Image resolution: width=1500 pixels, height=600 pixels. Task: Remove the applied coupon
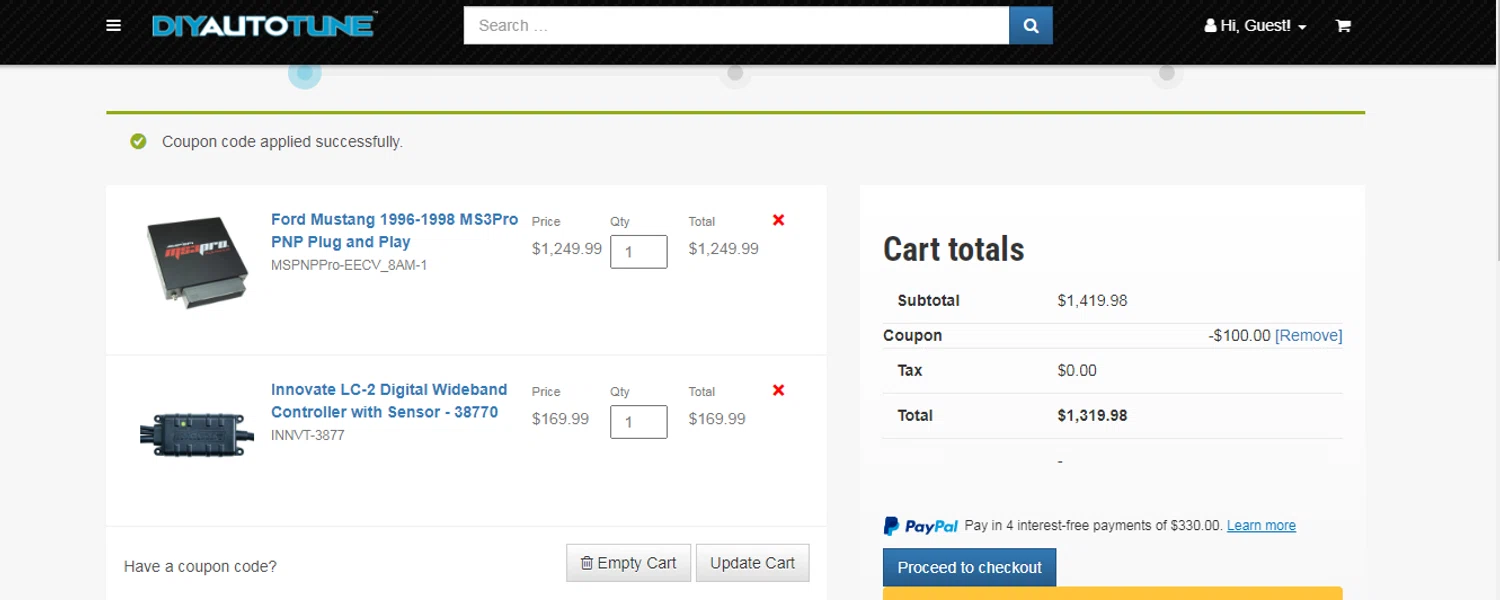1308,336
